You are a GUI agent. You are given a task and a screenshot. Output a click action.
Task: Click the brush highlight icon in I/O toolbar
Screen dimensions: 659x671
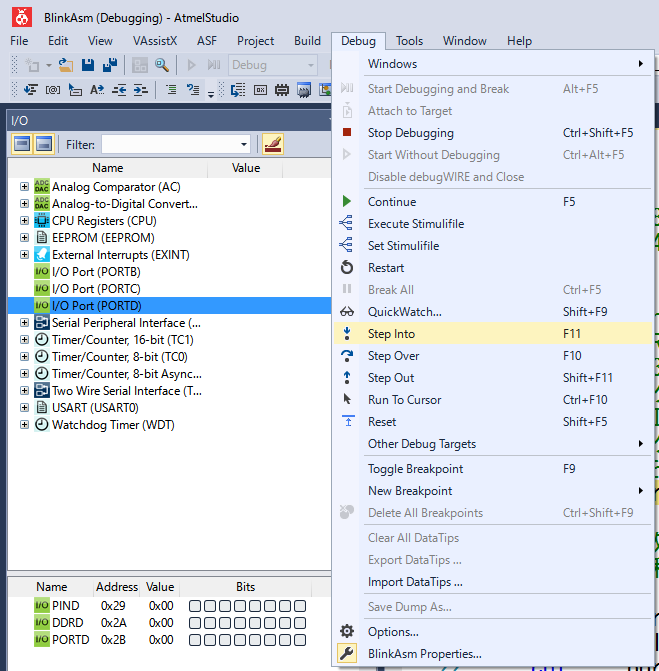(x=273, y=144)
